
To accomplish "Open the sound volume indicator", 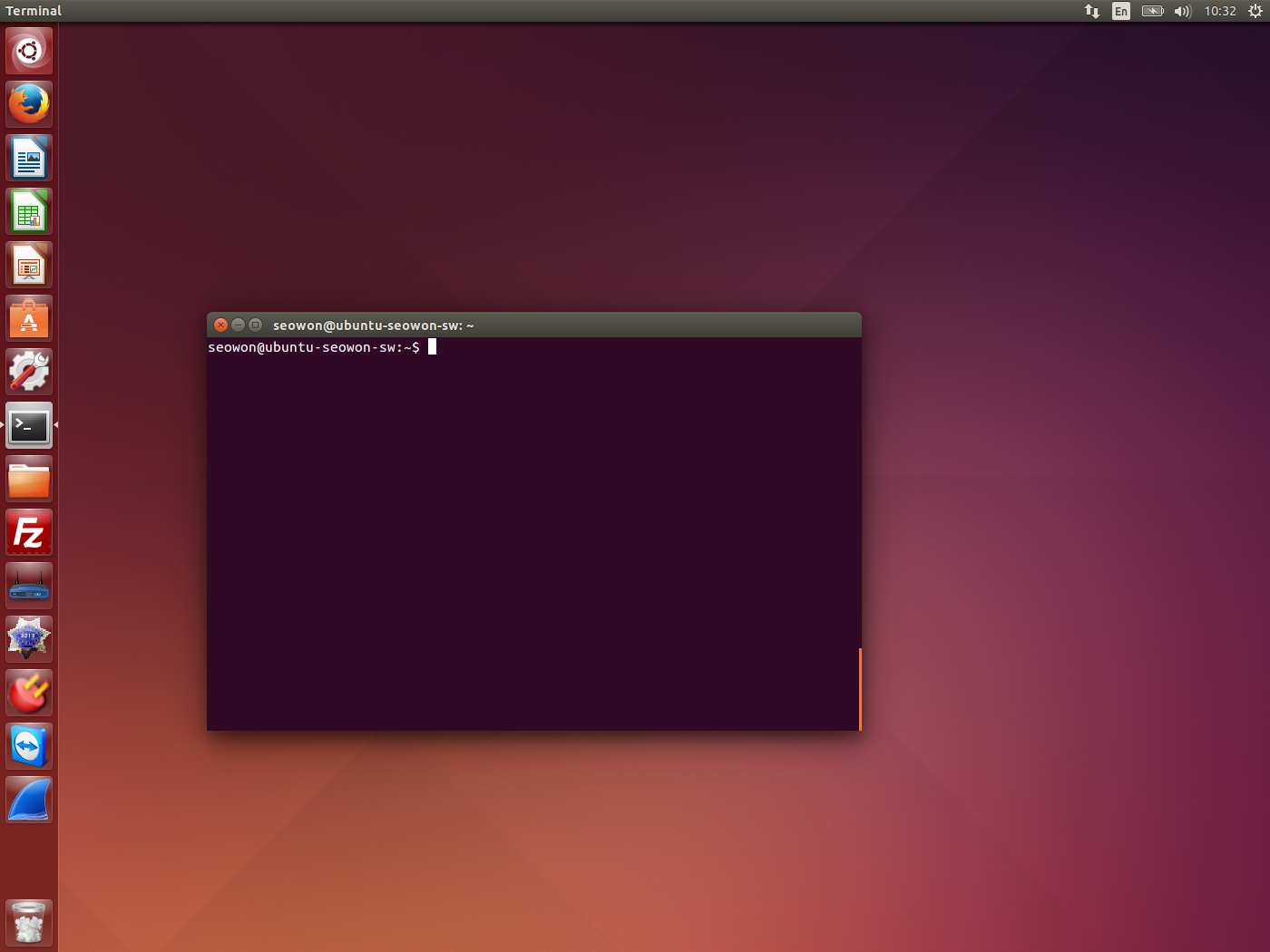I will pos(1182,11).
